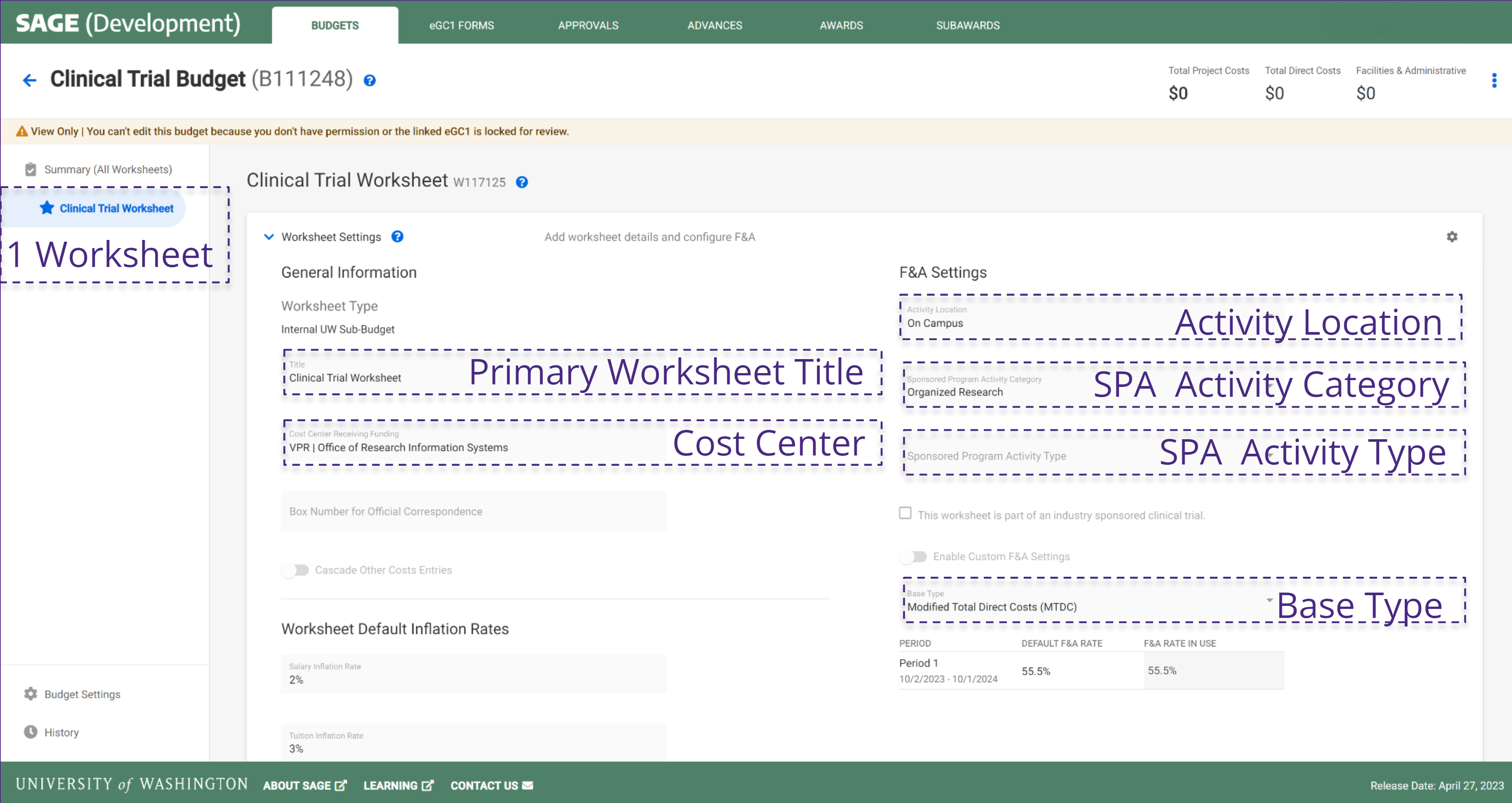
Task: Click Worksheet Settings help question icon
Action: tap(397, 237)
